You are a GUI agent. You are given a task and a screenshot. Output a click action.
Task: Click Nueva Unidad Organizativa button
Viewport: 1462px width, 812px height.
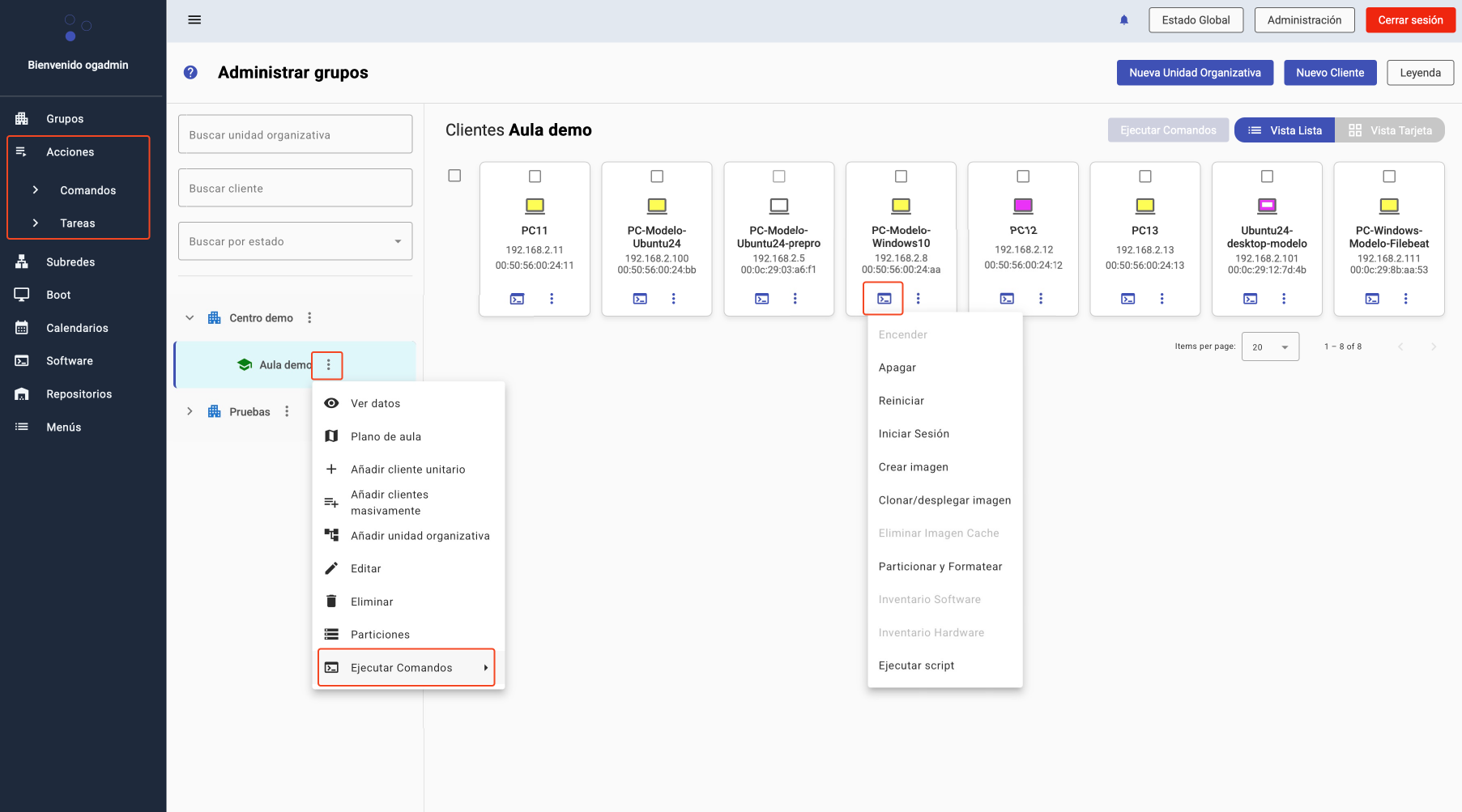tap(1194, 73)
